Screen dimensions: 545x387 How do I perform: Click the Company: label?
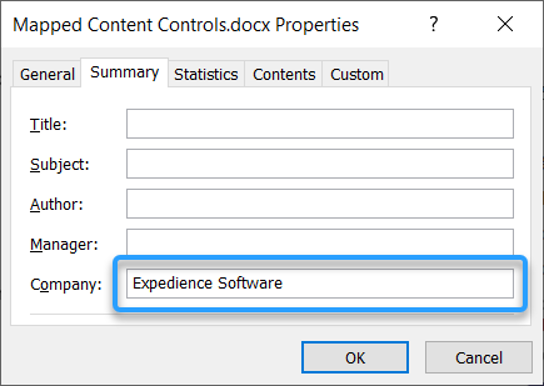66,285
